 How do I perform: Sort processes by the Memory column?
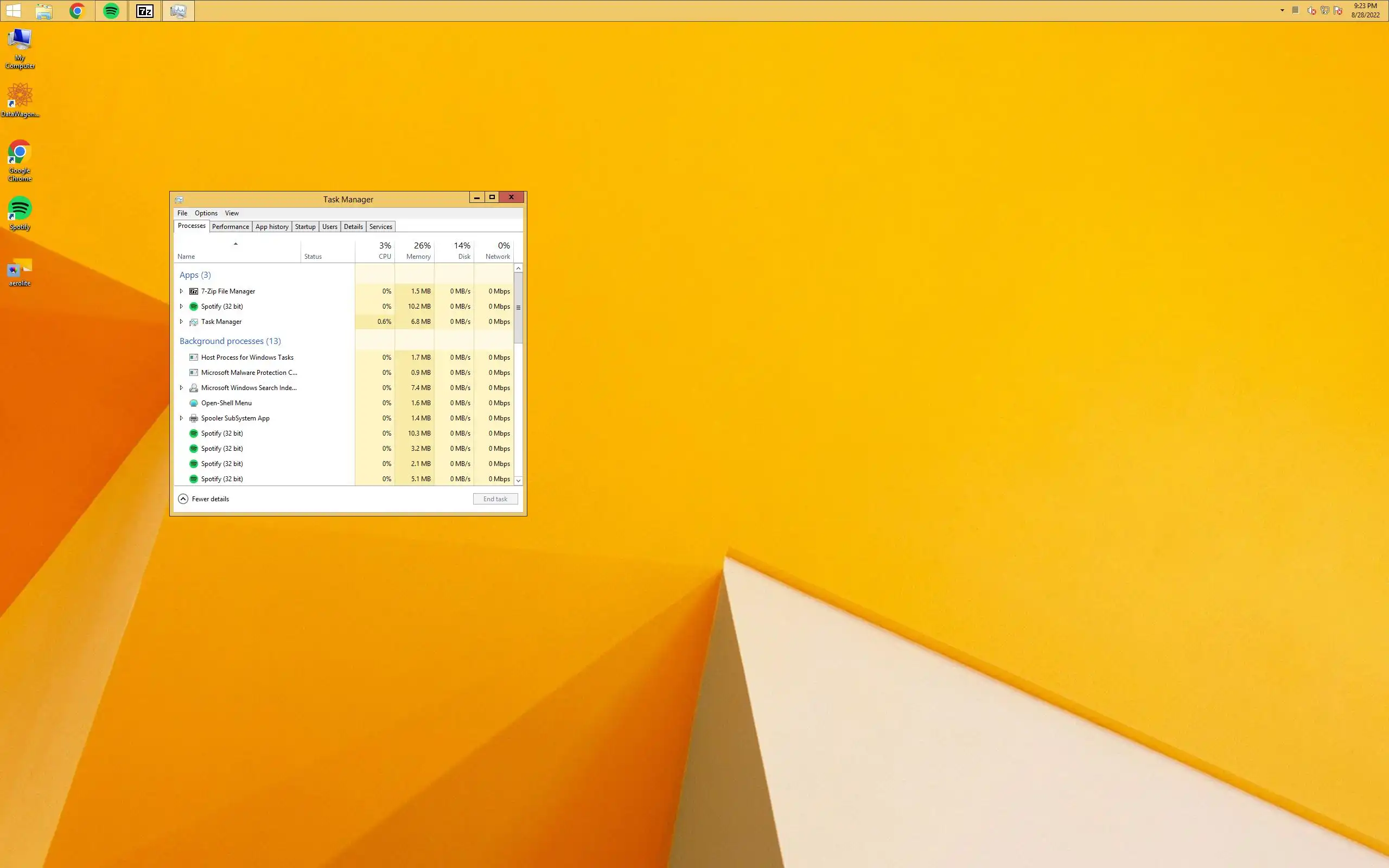point(417,251)
